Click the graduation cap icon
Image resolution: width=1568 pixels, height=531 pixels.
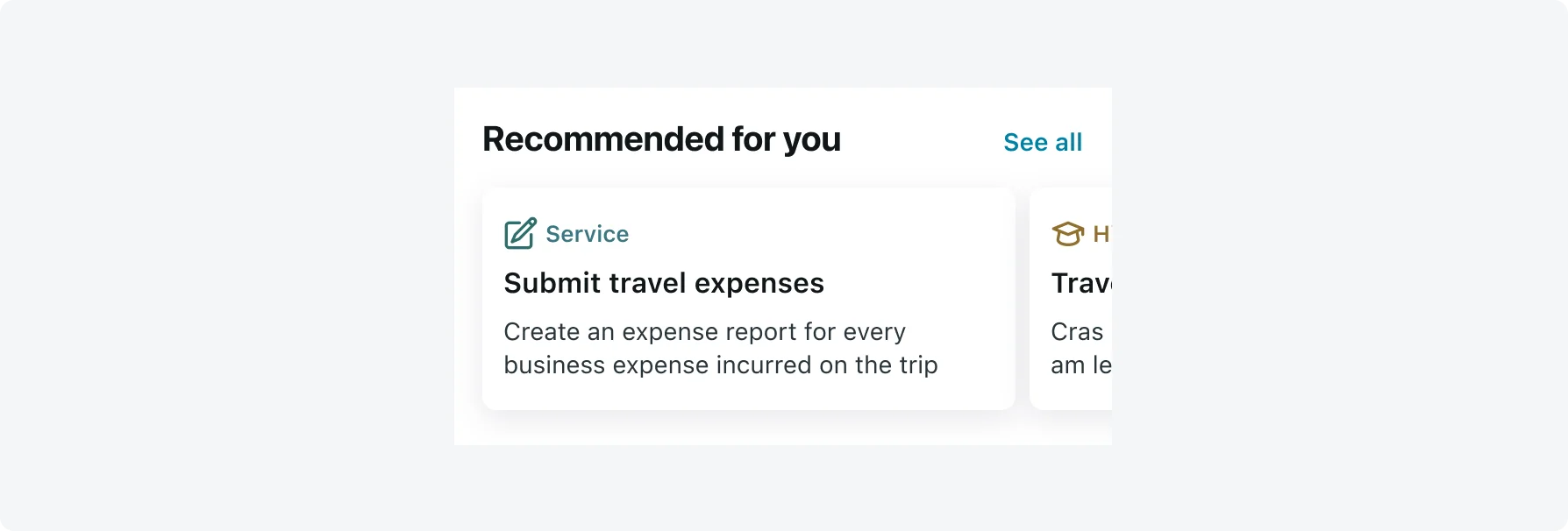(1067, 234)
